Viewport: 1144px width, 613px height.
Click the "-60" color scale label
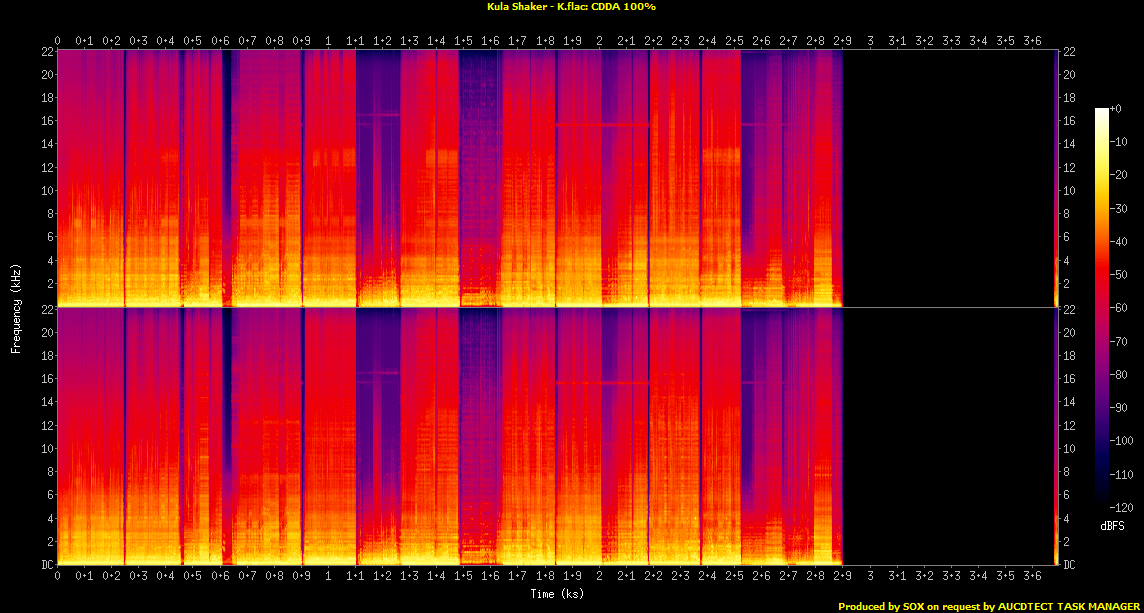pyautogui.click(x=1118, y=307)
